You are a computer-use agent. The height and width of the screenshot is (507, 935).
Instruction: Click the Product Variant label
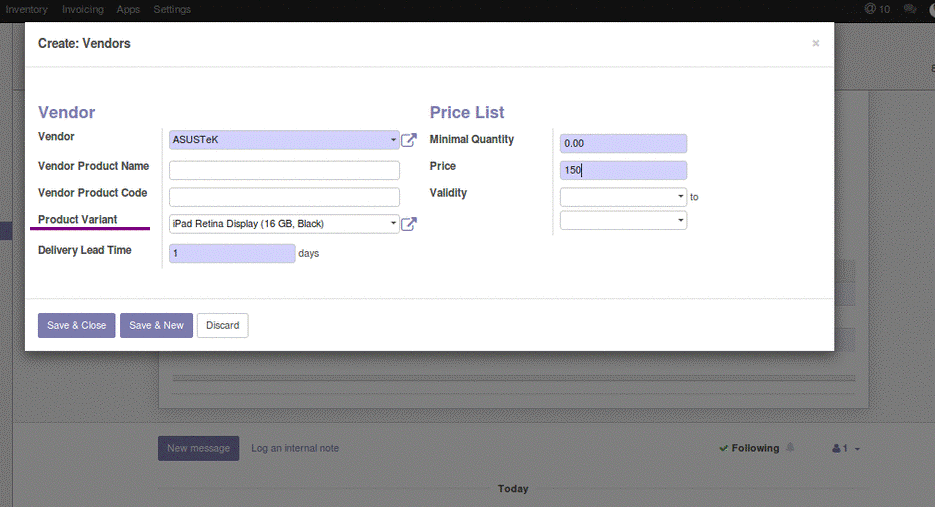point(78,220)
